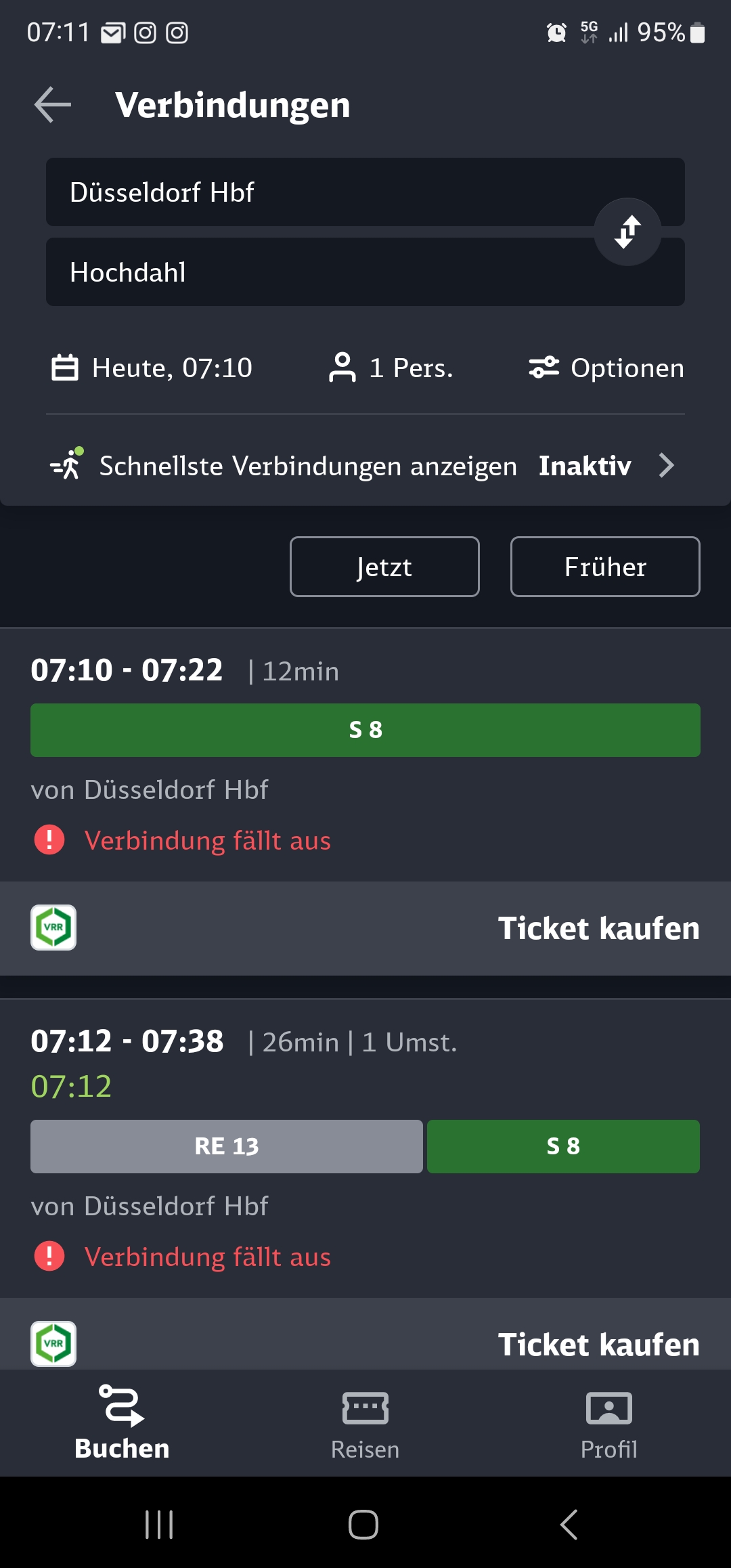Screen dimensions: 731x1568
Task: Select the green S 8 bar of the 07:10 trip
Action: 365,730
